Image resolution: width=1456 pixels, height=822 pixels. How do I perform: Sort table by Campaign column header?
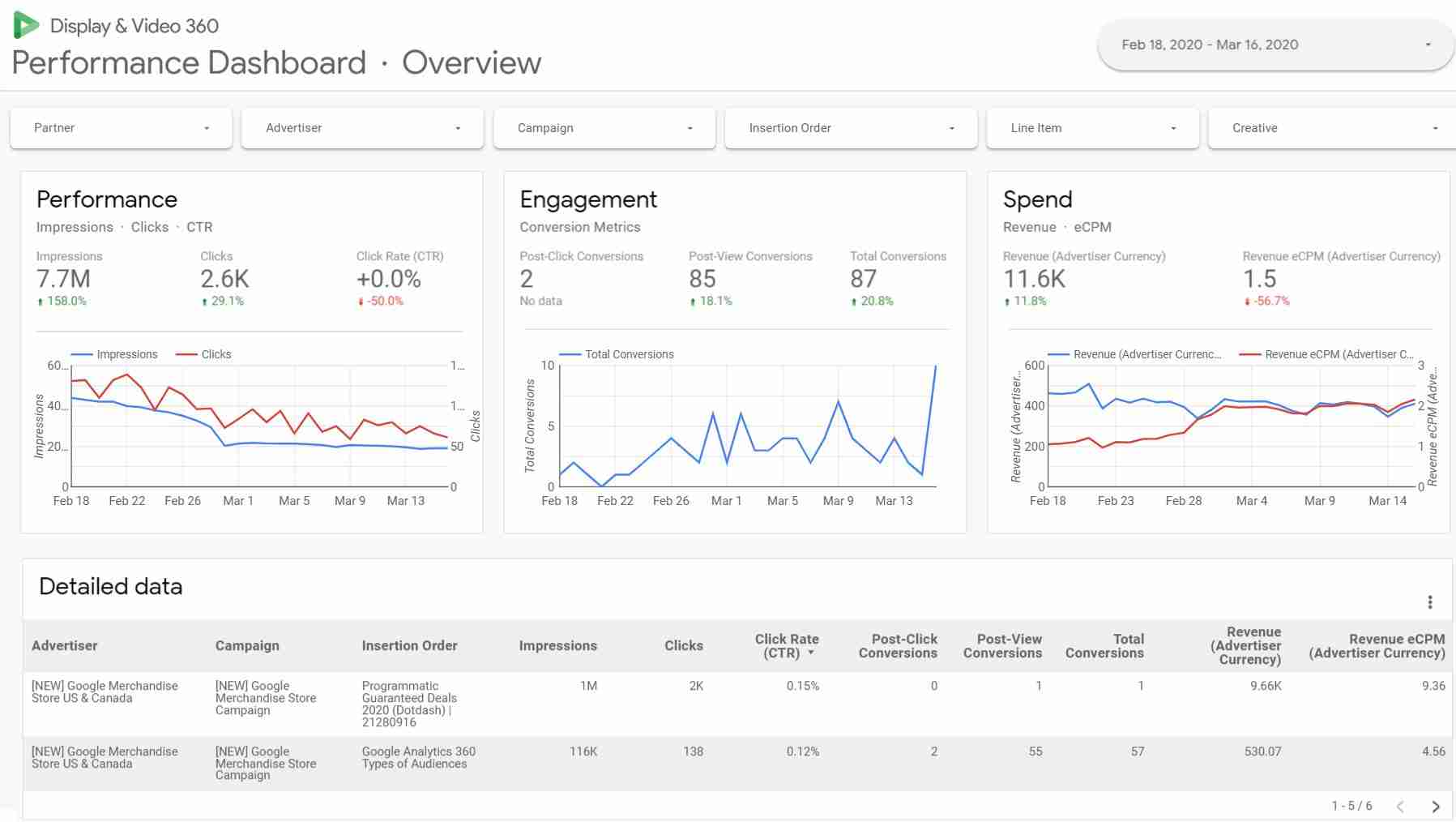247,646
